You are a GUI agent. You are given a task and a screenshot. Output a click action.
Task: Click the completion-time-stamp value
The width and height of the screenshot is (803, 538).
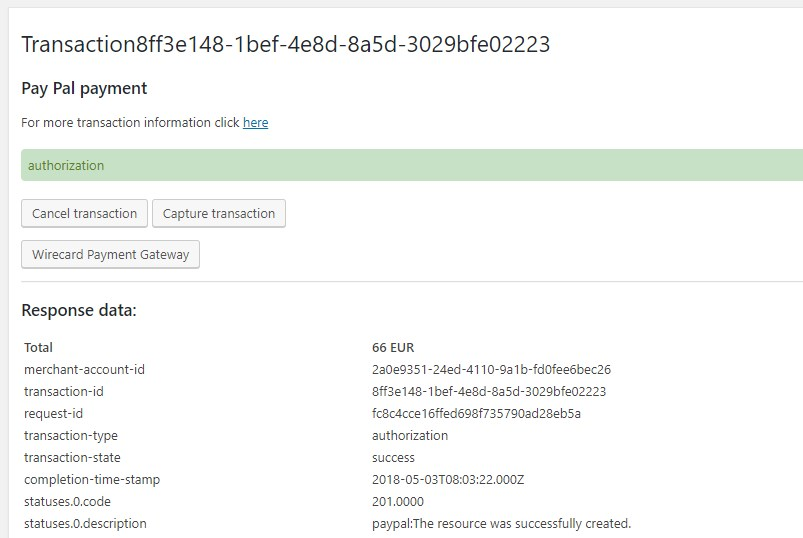448,479
